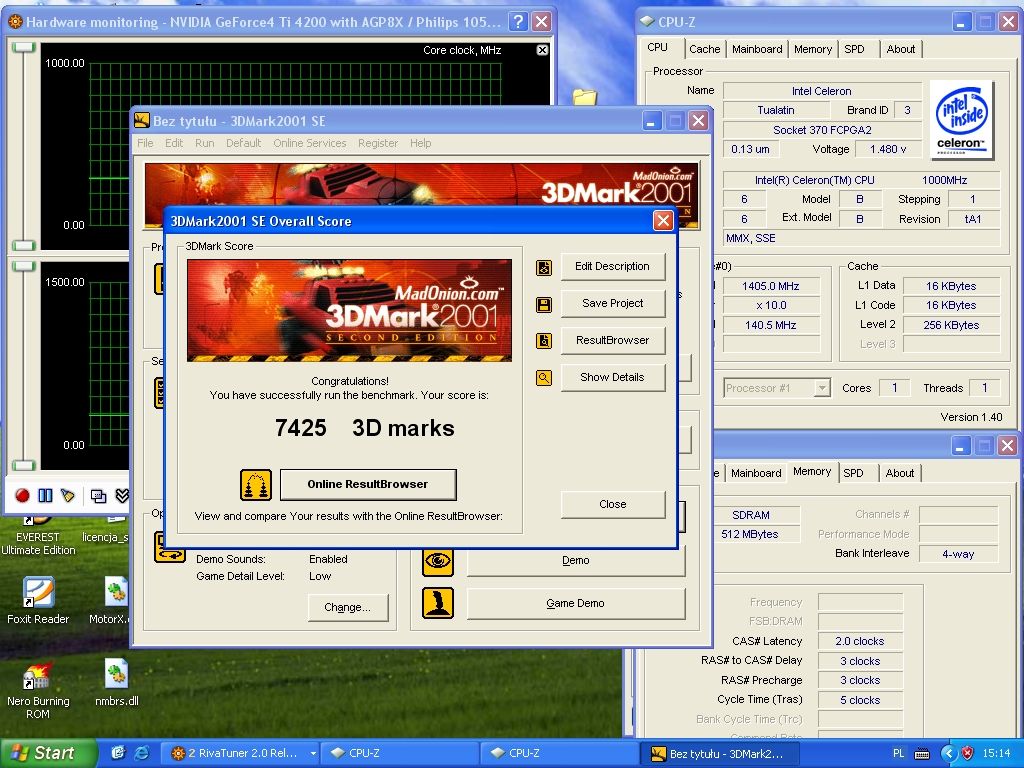Click the overlapping windows icon in Hardware monitoring

coord(99,496)
